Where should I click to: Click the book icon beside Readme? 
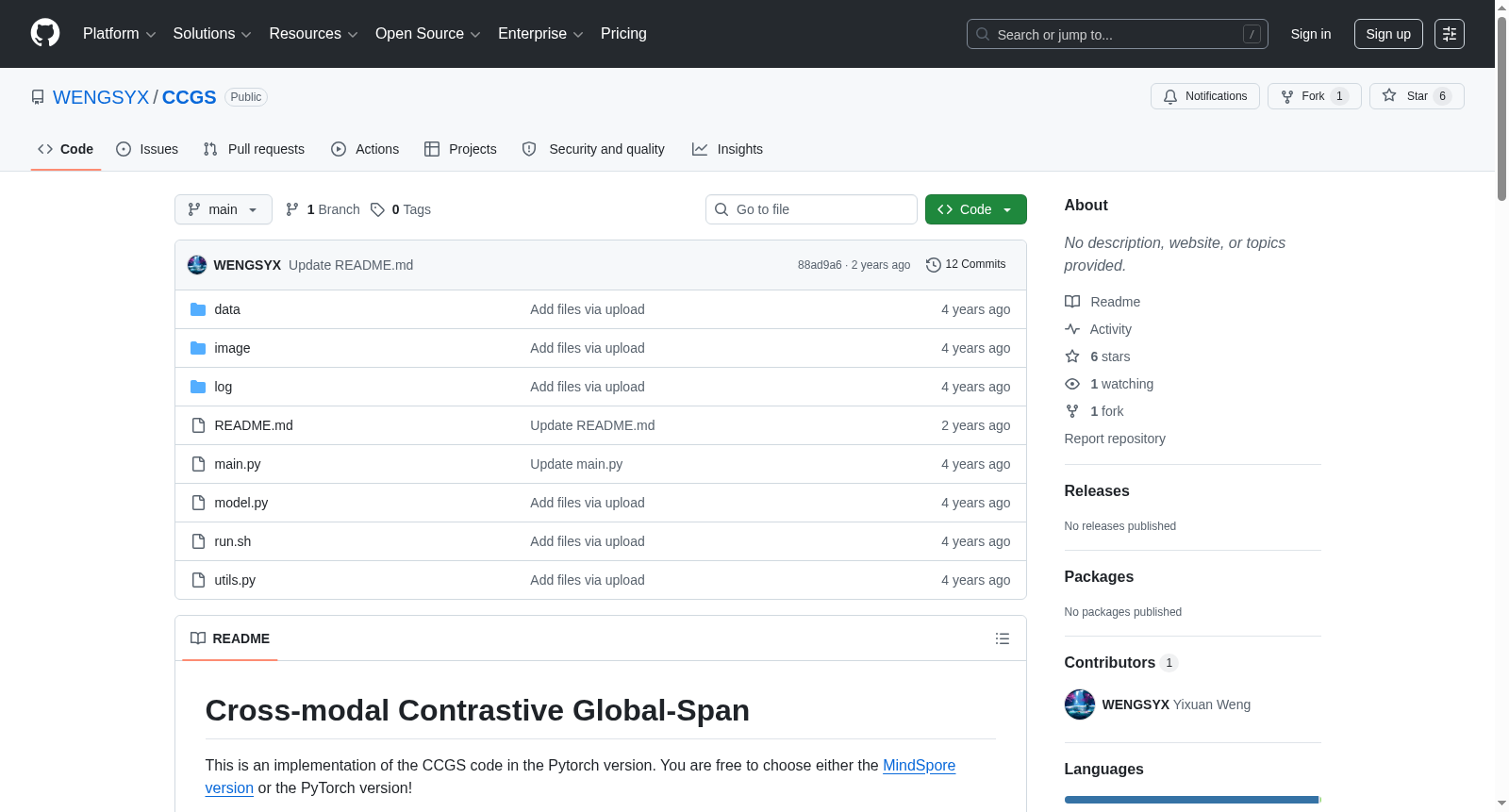click(1072, 302)
